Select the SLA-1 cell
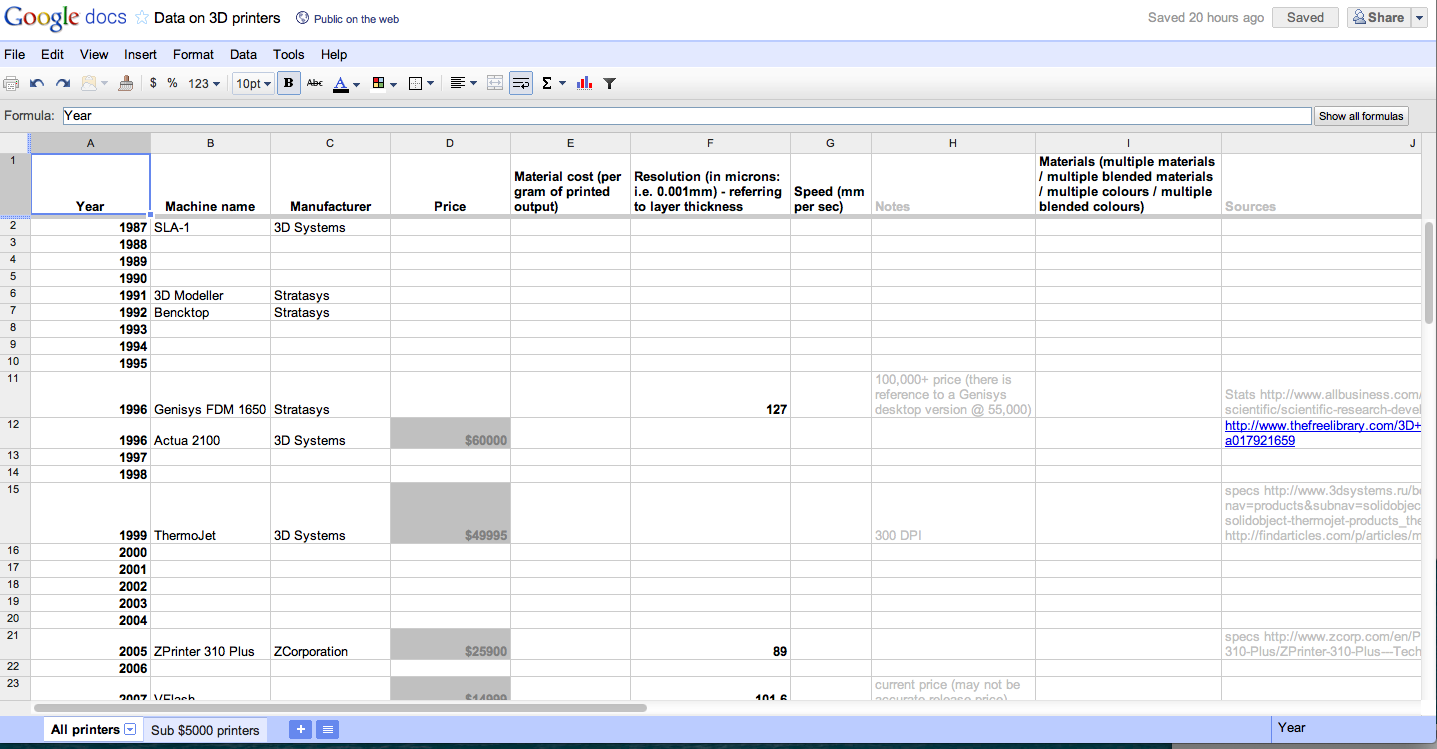This screenshot has height=749, width=1437. [x=210, y=227]
